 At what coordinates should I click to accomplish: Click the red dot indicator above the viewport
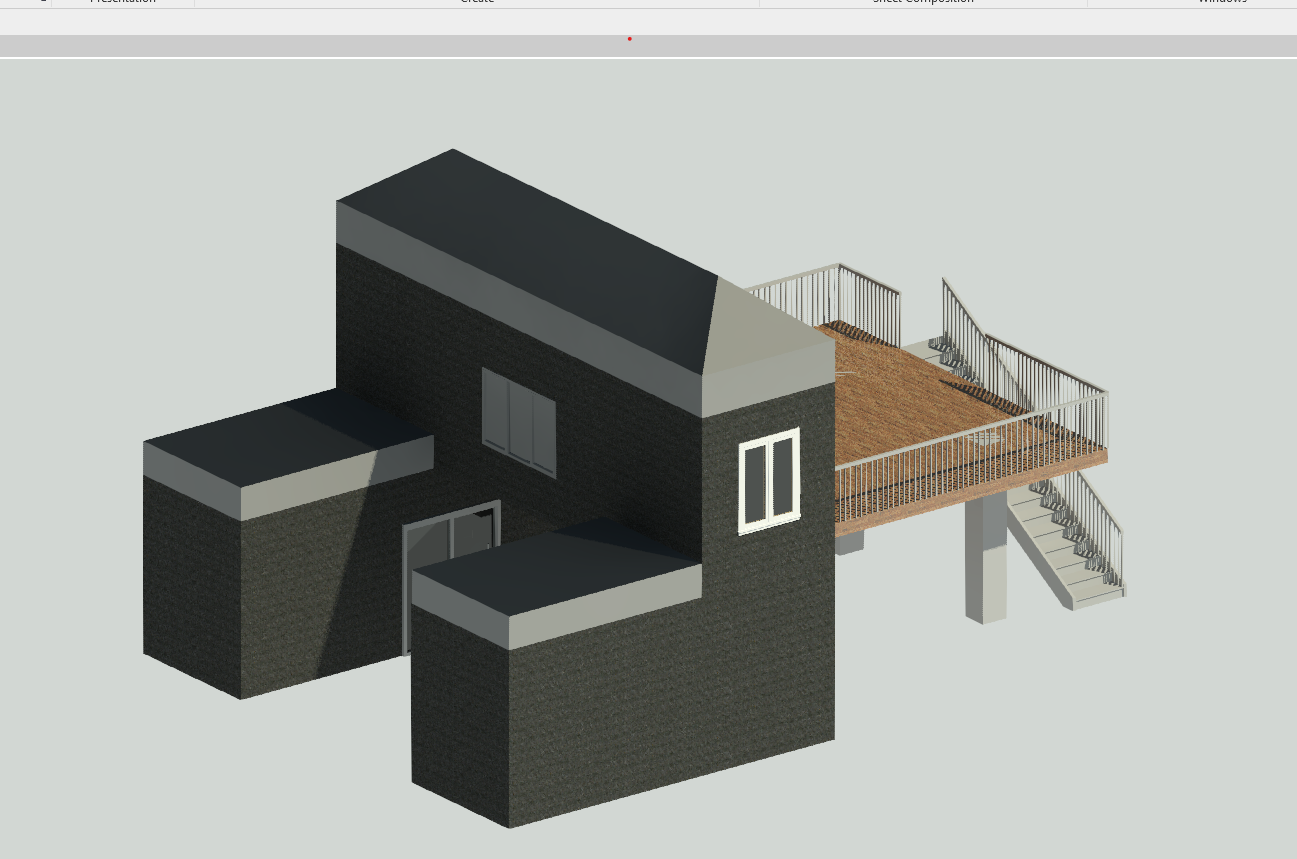coord(630,39)
